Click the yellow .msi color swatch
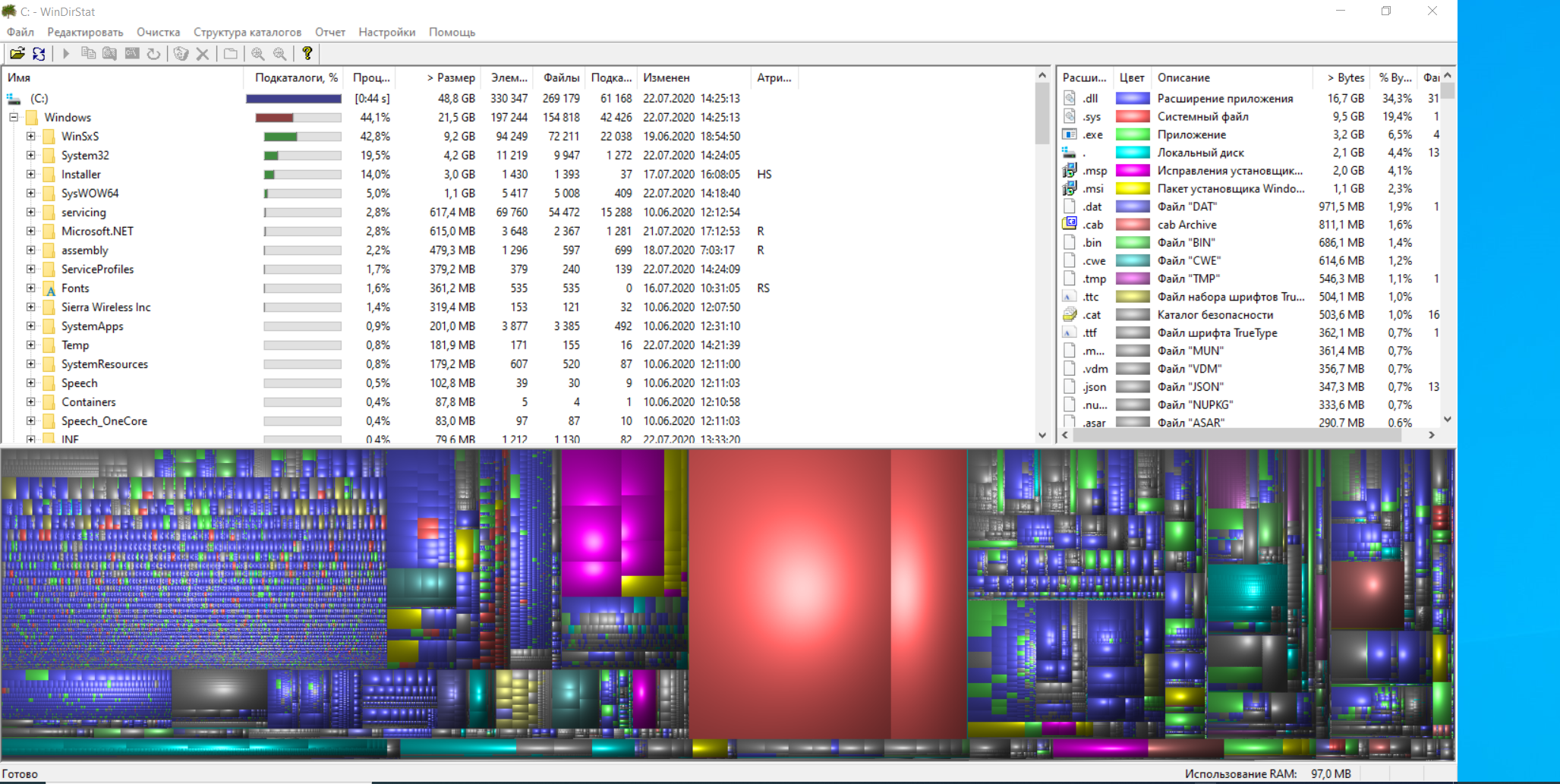Screen dimensions: 1560x784 point(1132,188)
